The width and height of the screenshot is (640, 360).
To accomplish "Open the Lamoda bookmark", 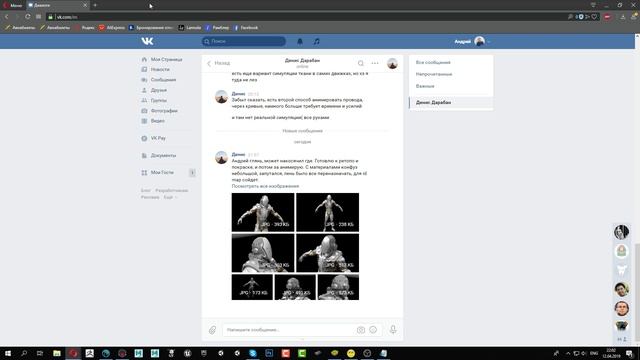I will [190, 28].
